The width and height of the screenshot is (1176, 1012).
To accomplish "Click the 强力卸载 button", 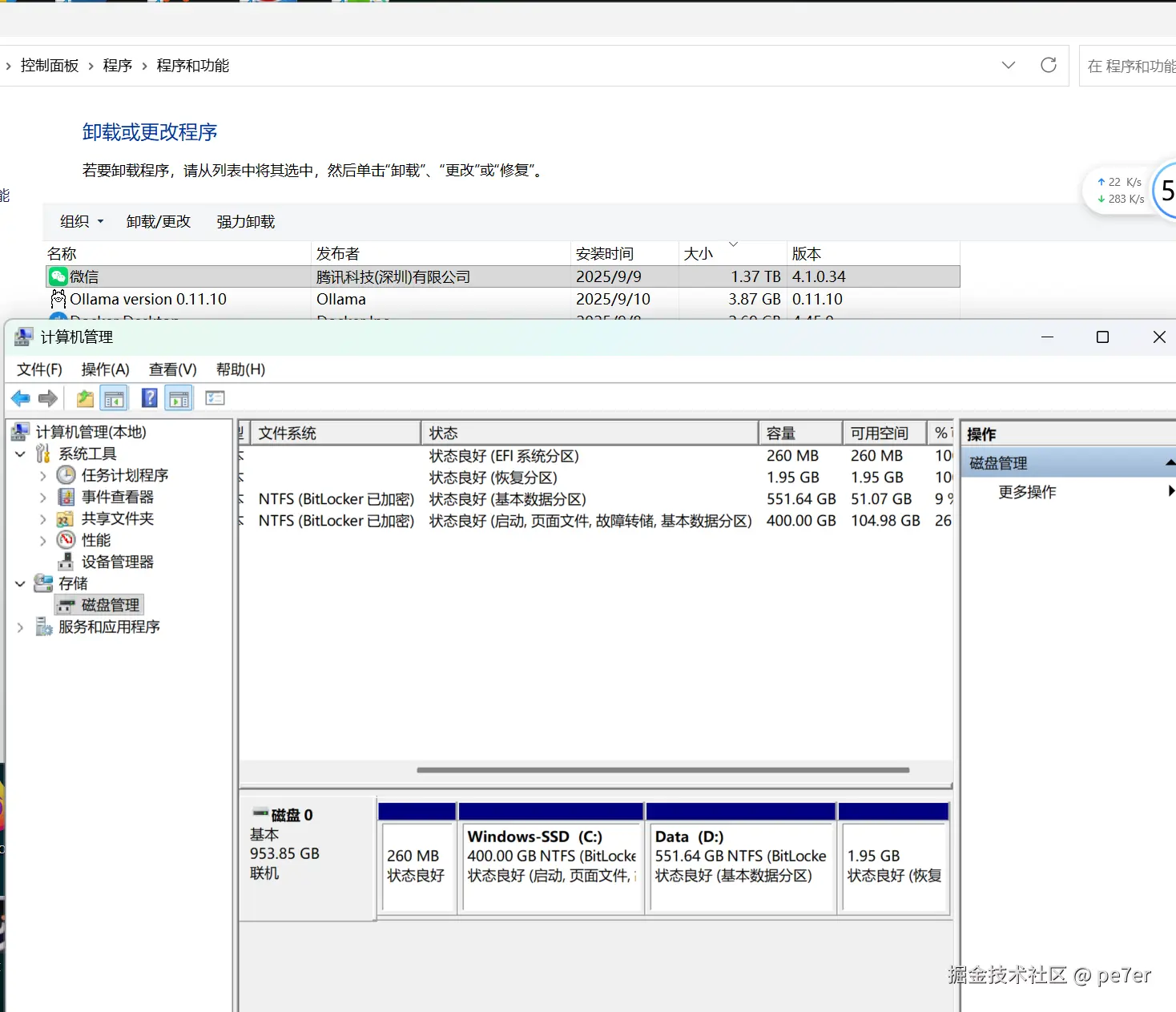I will (245, 221).
